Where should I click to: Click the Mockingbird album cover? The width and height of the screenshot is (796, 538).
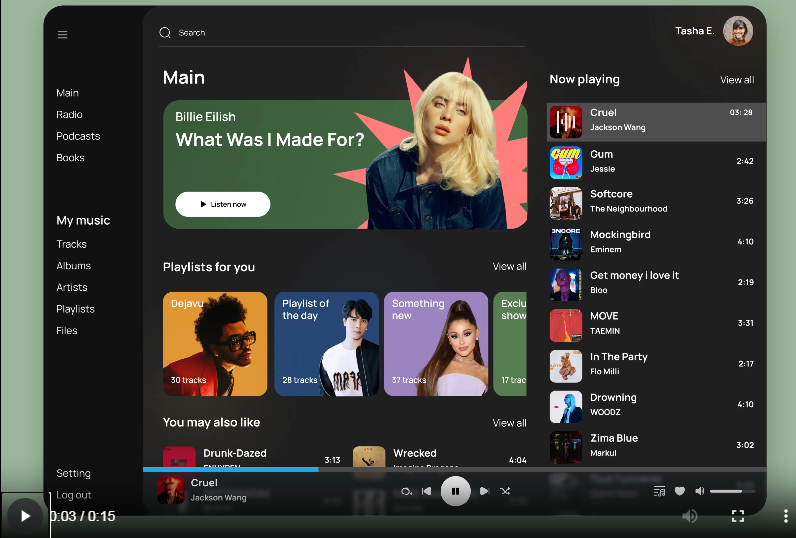(x=566, y=244)
